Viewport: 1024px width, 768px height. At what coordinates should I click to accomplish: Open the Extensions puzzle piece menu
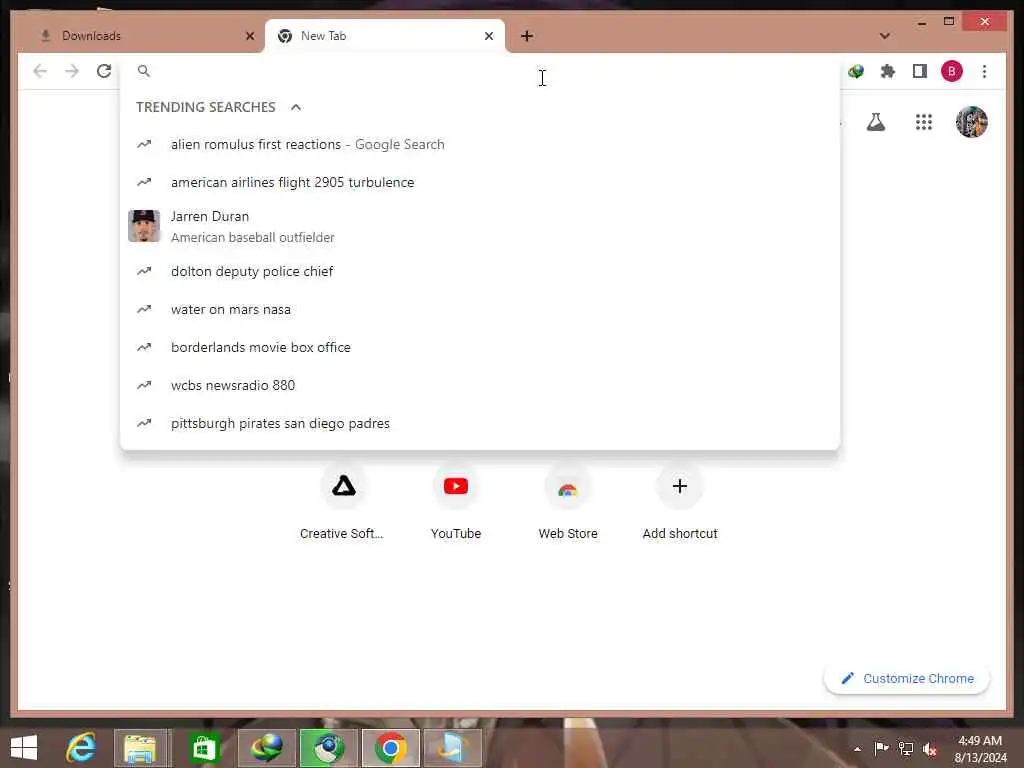click(x=888, y=71)
